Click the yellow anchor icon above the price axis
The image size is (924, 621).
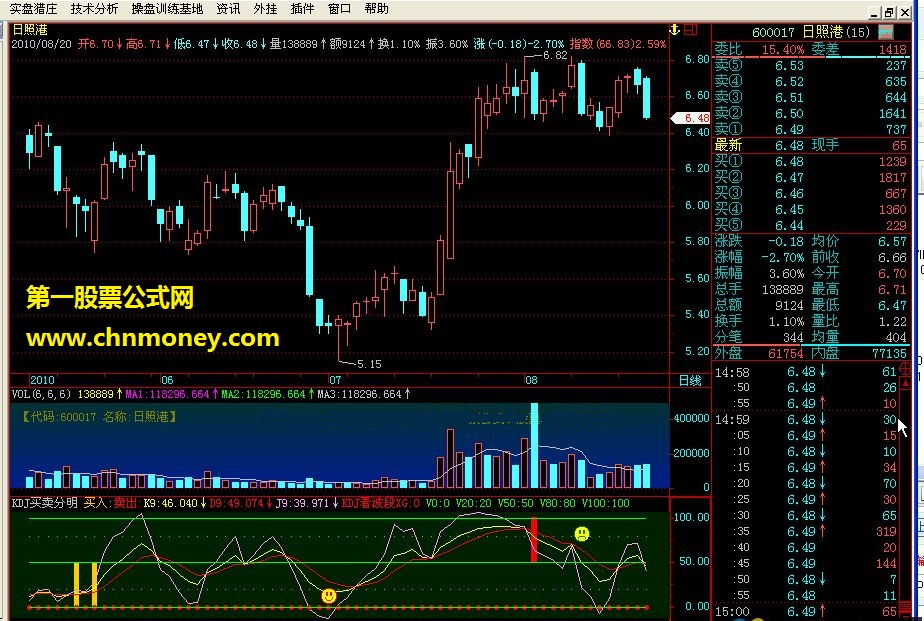(x=675, y=29)
